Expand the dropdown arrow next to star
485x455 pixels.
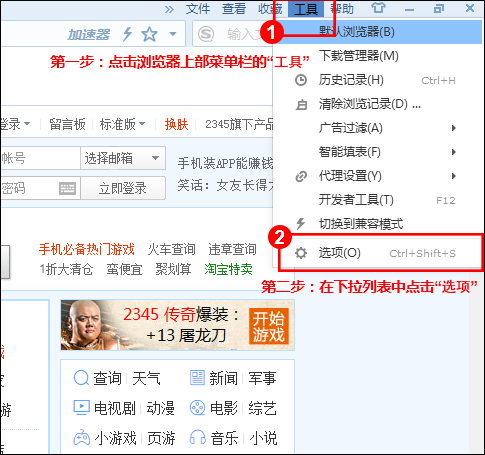(x=173, y=34)
